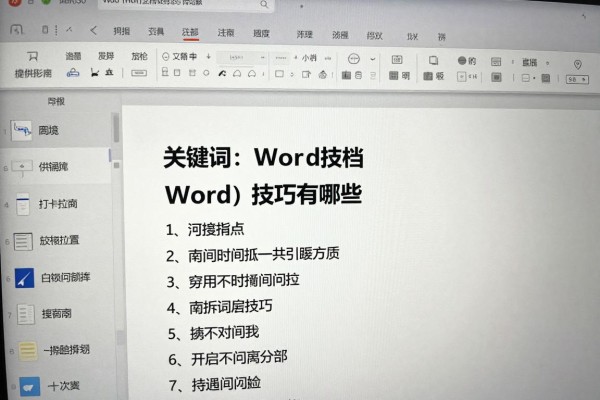This screenshot has width=600, height=400.
Task: Click the document icon beside 搜莳南
Action: 26,314
